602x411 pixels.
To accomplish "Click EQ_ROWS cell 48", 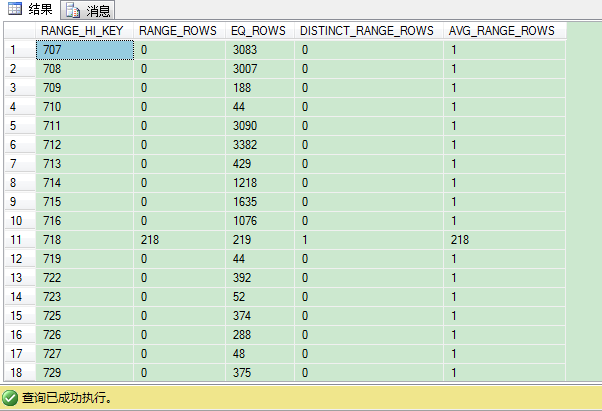I will [260, 353].
